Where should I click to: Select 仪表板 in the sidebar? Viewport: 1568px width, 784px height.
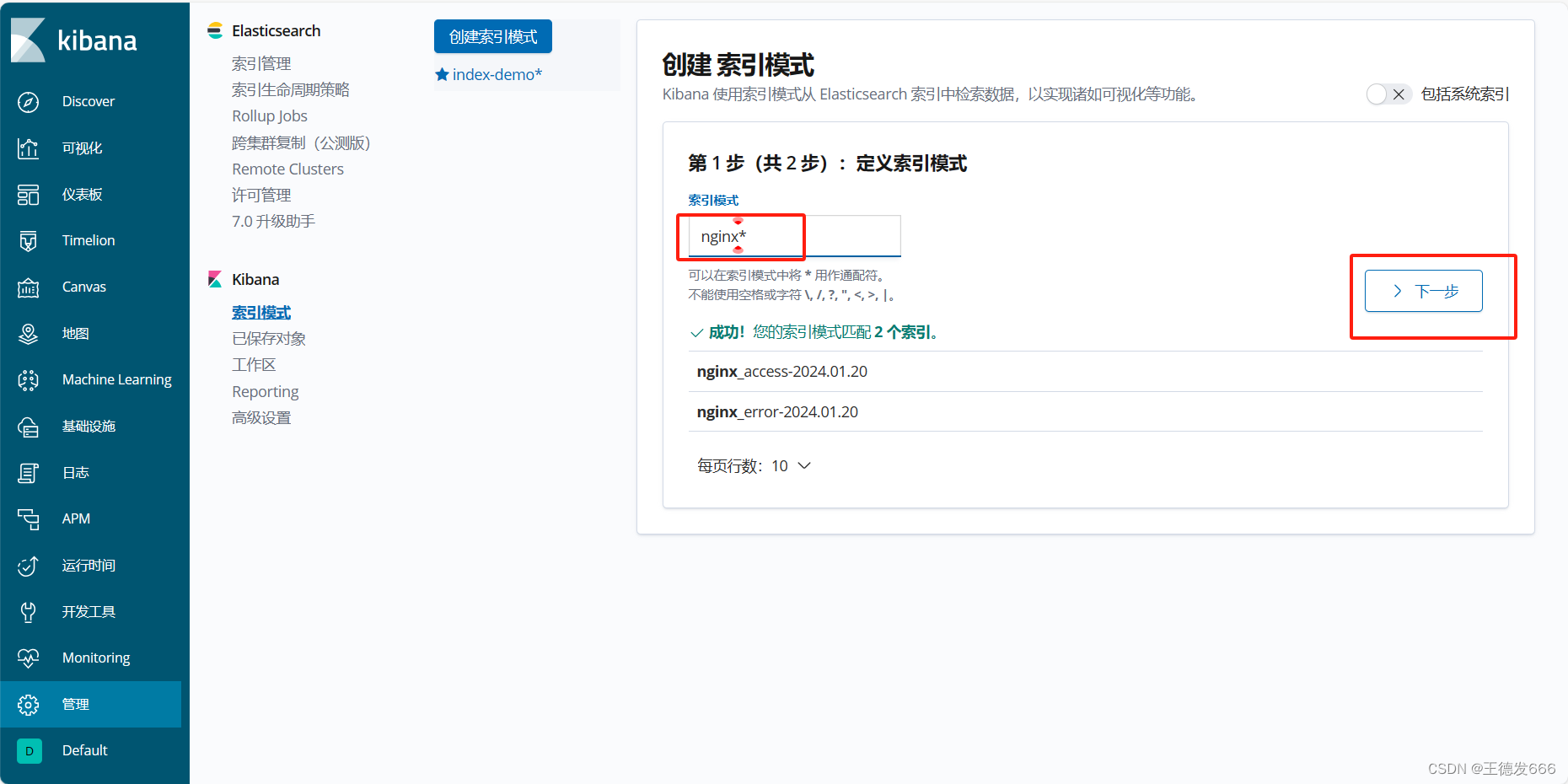click(83, 195)
